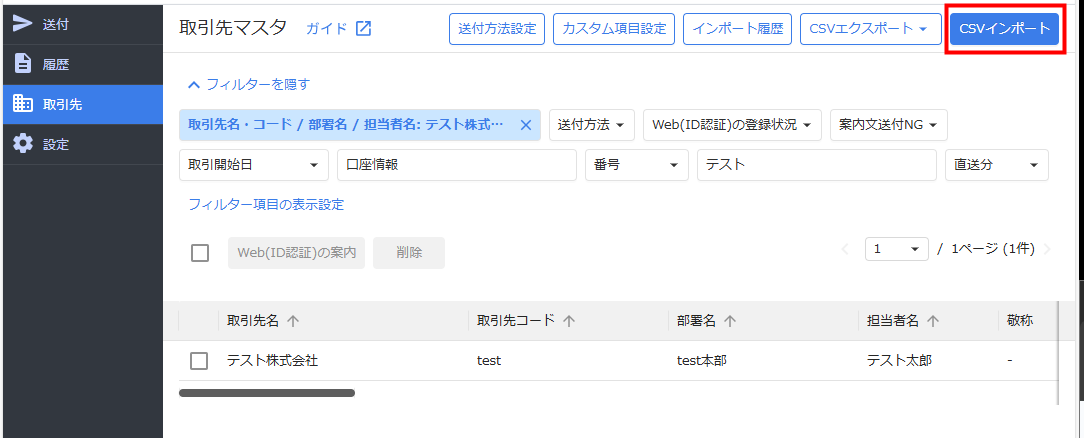Sort by 担当者名 using the arrow icon
Screen dimensions: 1084x438
(x=933, y=321)
